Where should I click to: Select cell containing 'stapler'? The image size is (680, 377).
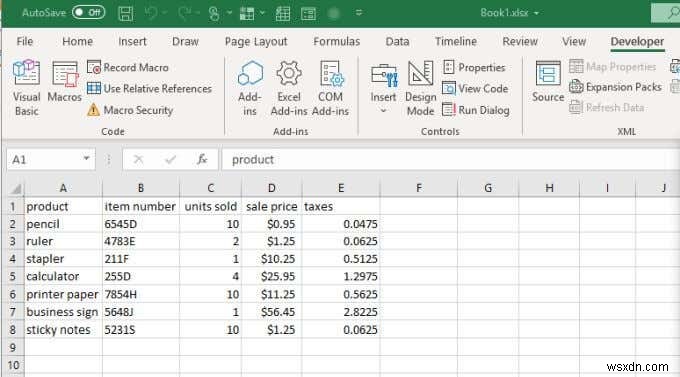pyautogui.click(x=63, y=259)
